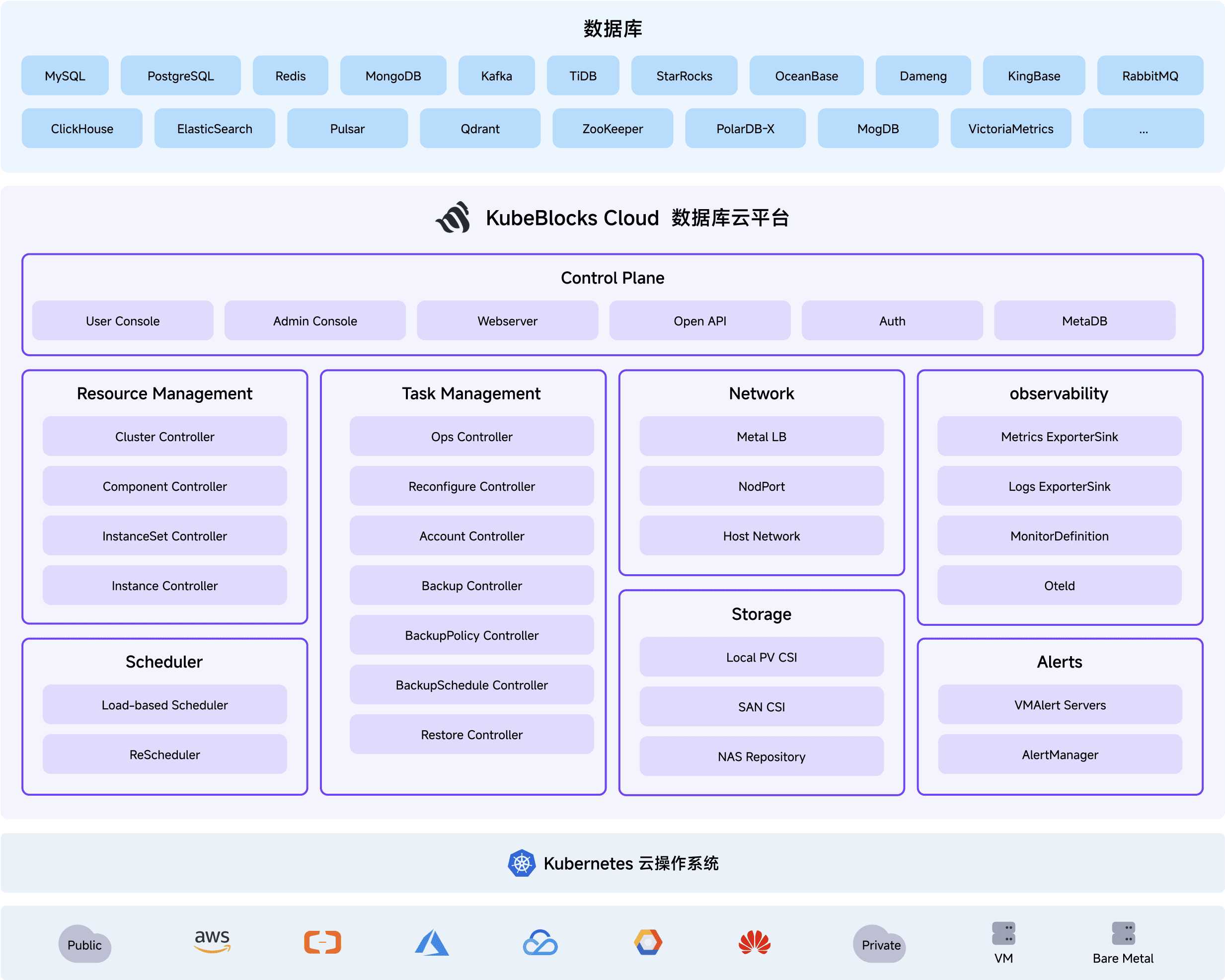This screenshot has height=980, width=1225.
Task: Select the Component Controller box
Action: (165, 486)
